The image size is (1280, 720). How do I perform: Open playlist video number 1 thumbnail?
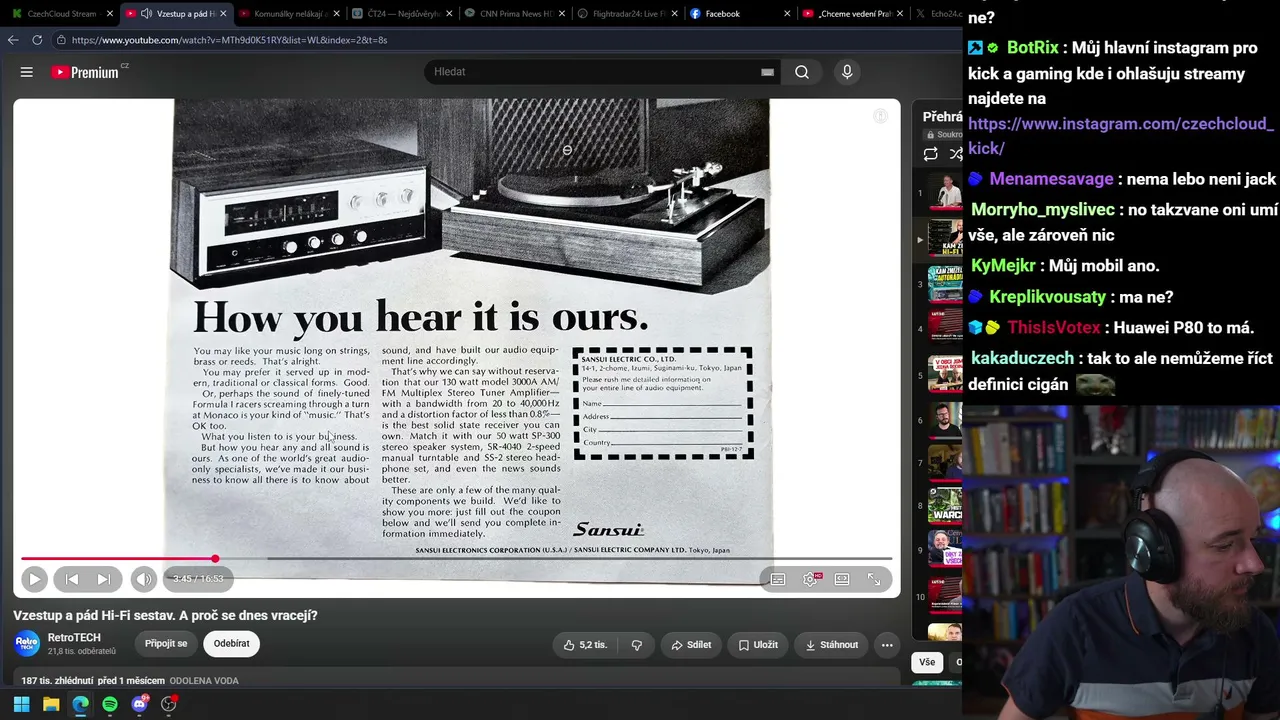click(944, 192)
